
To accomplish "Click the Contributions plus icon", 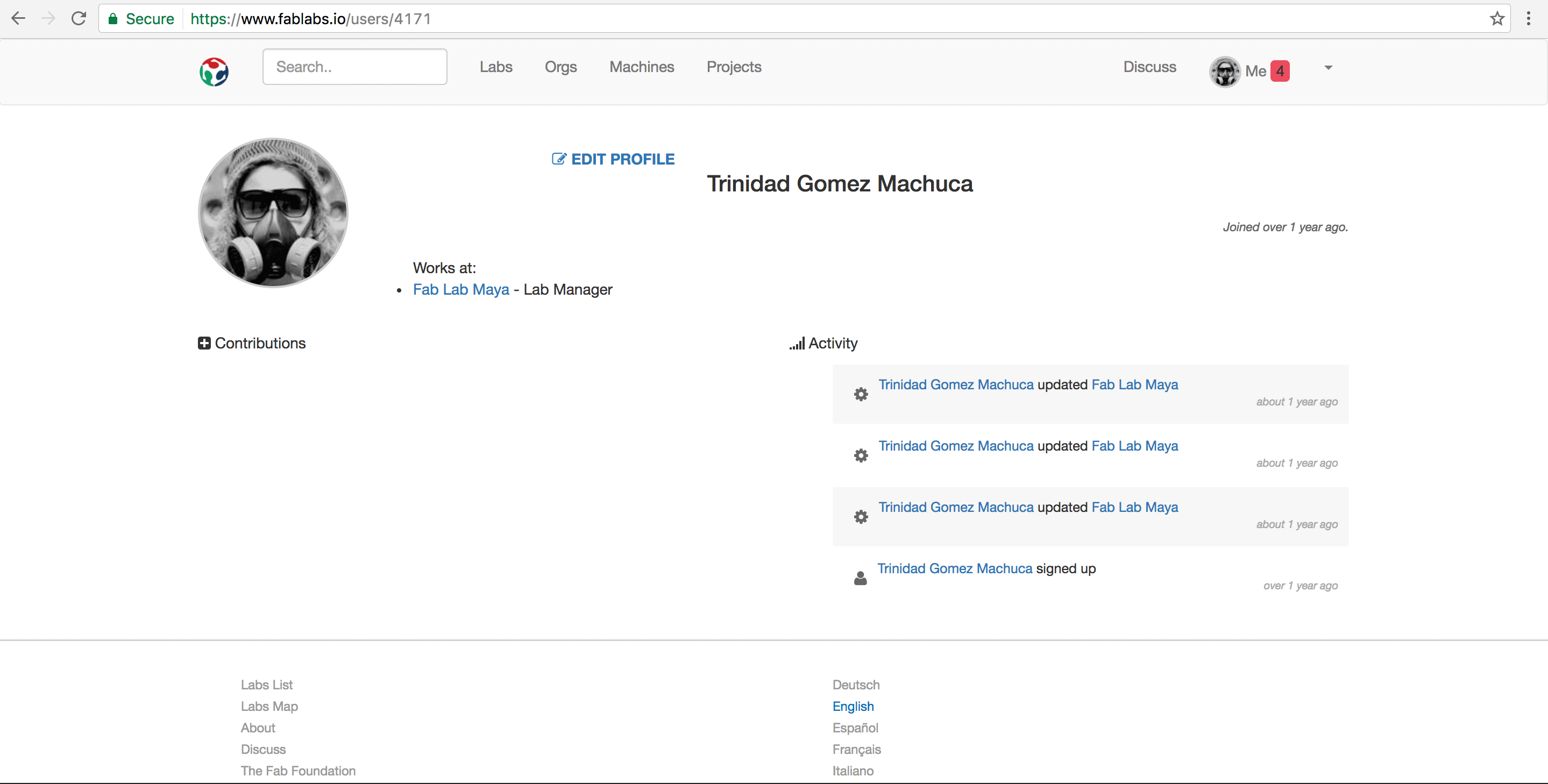I will coord(204,343).
